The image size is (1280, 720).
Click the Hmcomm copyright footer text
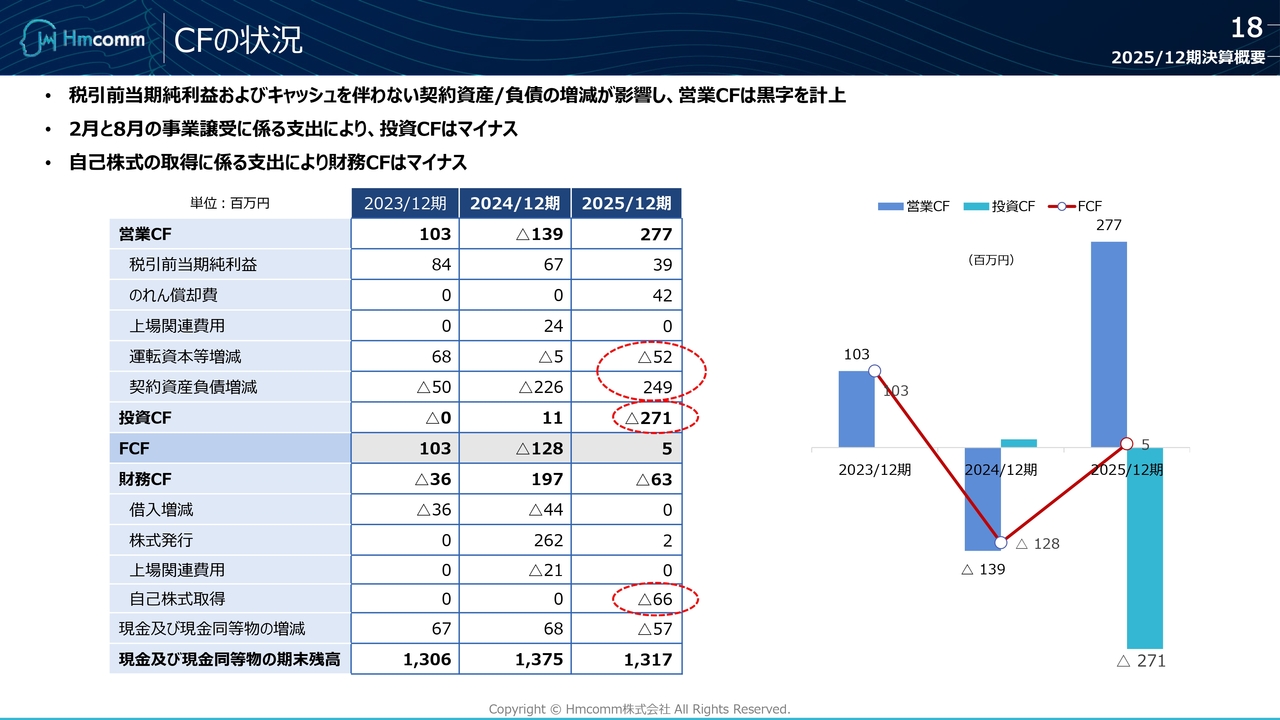pyautogui.click(x=639, y=709)
